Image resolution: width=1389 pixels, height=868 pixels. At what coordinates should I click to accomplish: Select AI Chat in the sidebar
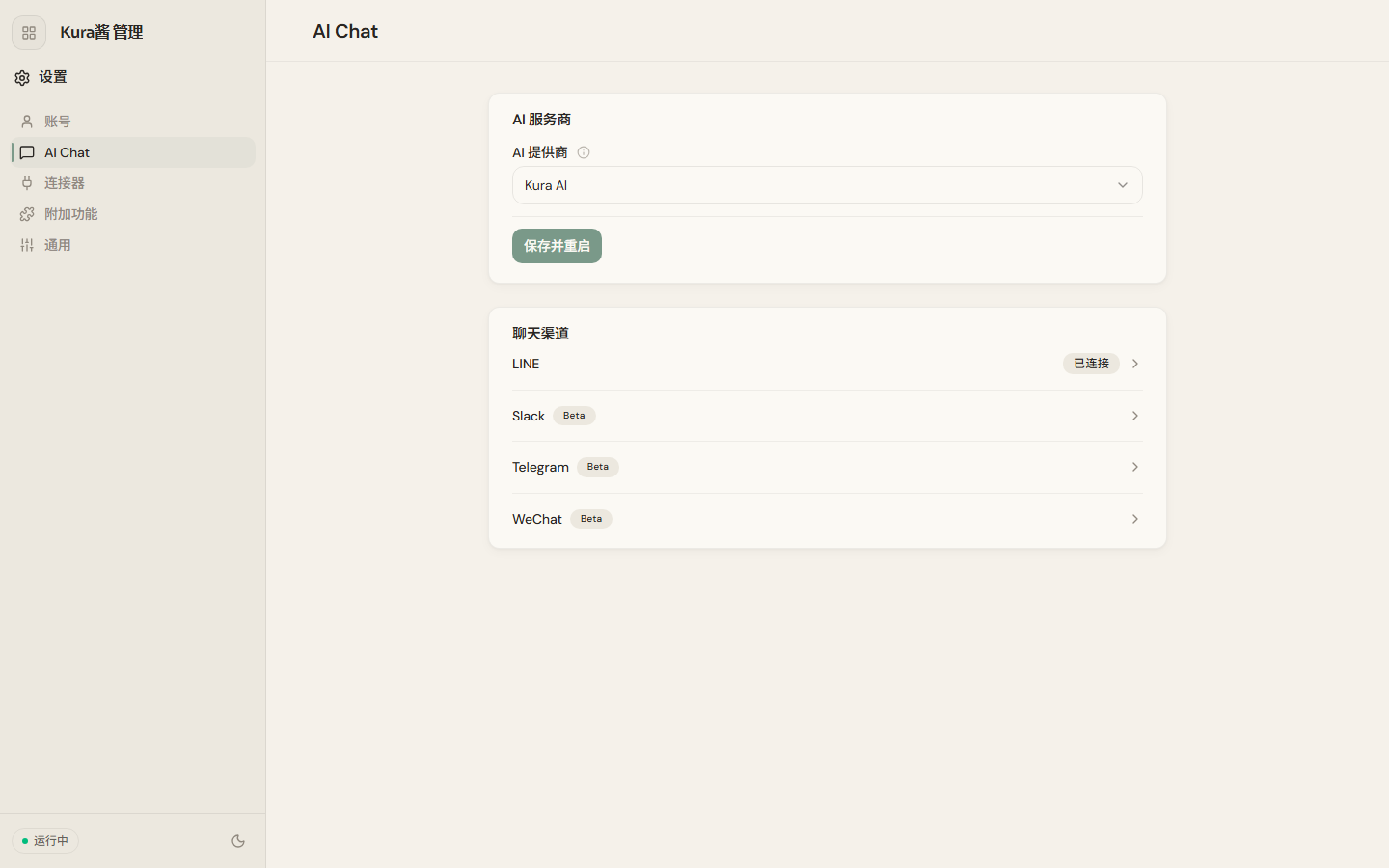click(x=133, y=152)
